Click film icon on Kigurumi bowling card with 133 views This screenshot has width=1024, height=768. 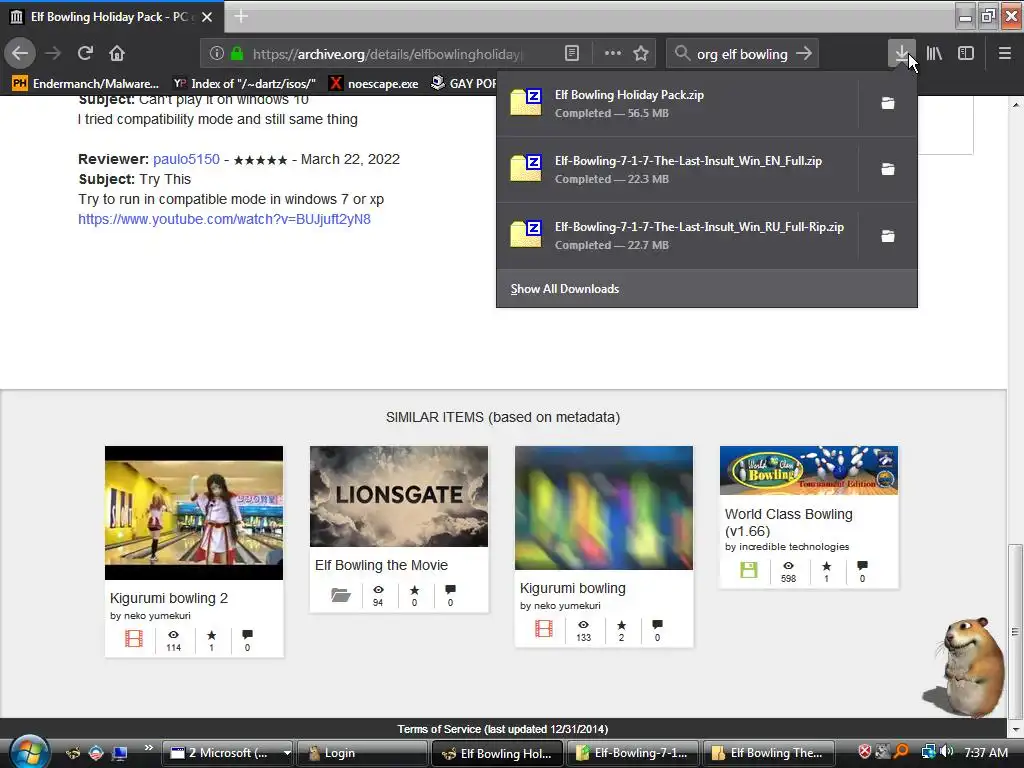tap(544, 628)
